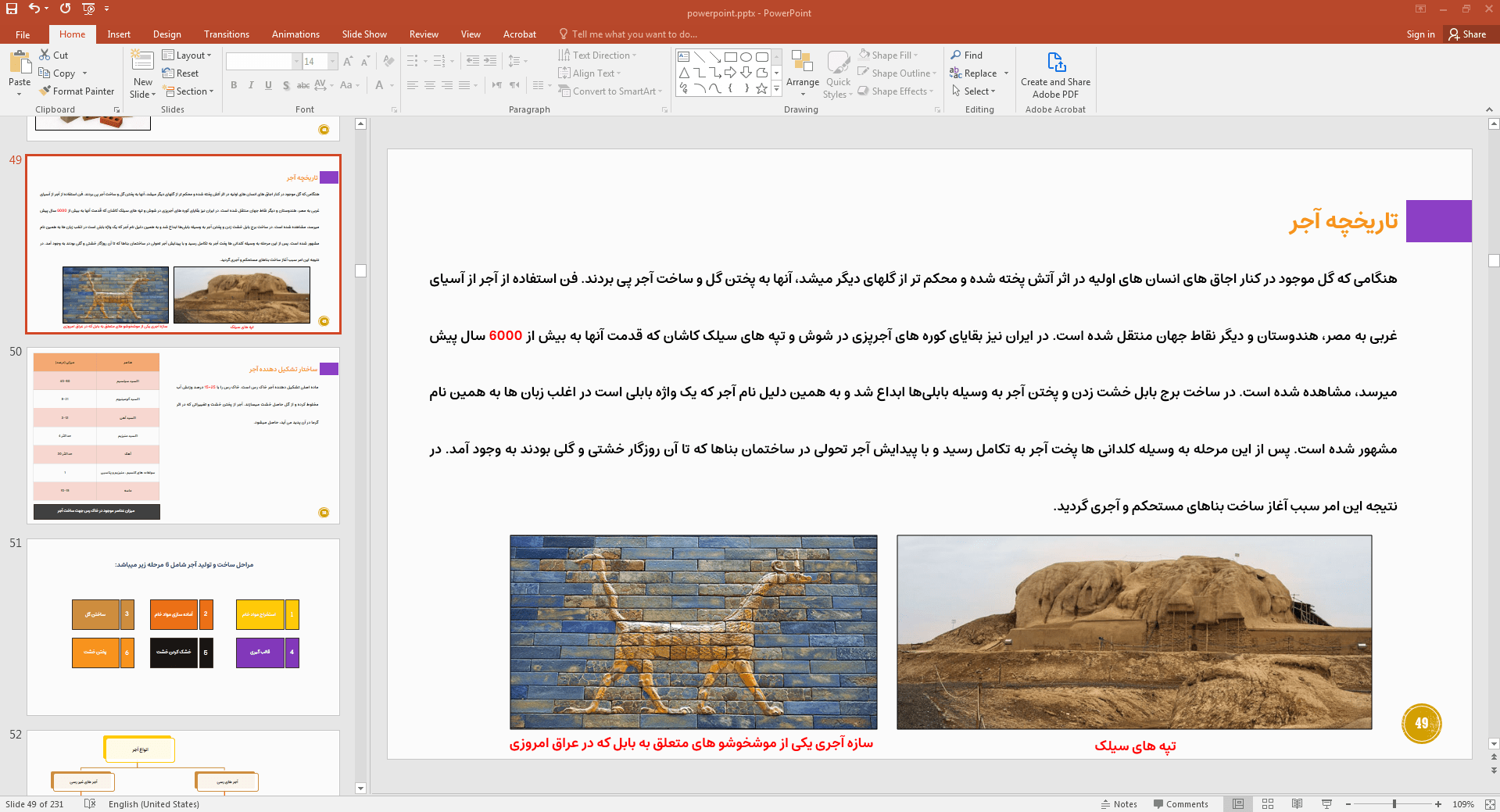Switch to Slide Sorter view icon
The image size is (1500, 812).
(1268, 804)
